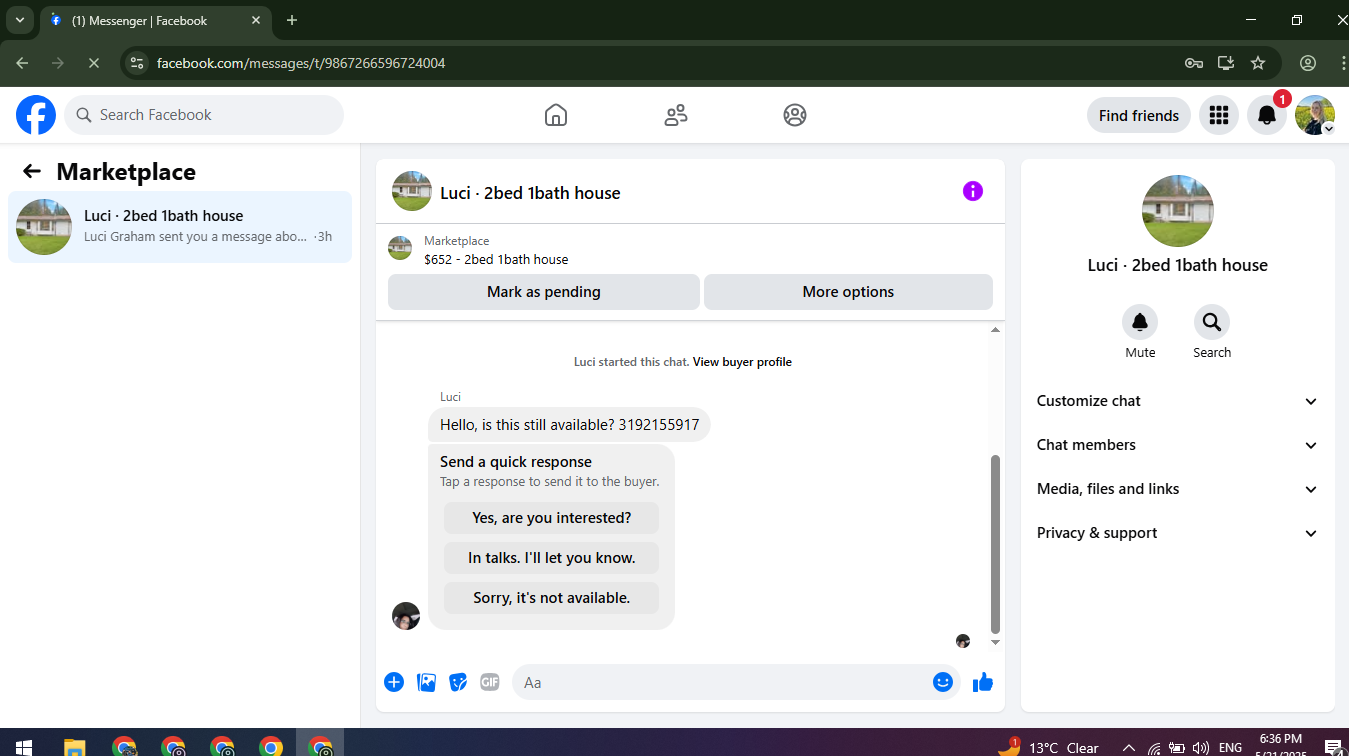Search in conversation magnifier icon

click(x=1212, y=322)
